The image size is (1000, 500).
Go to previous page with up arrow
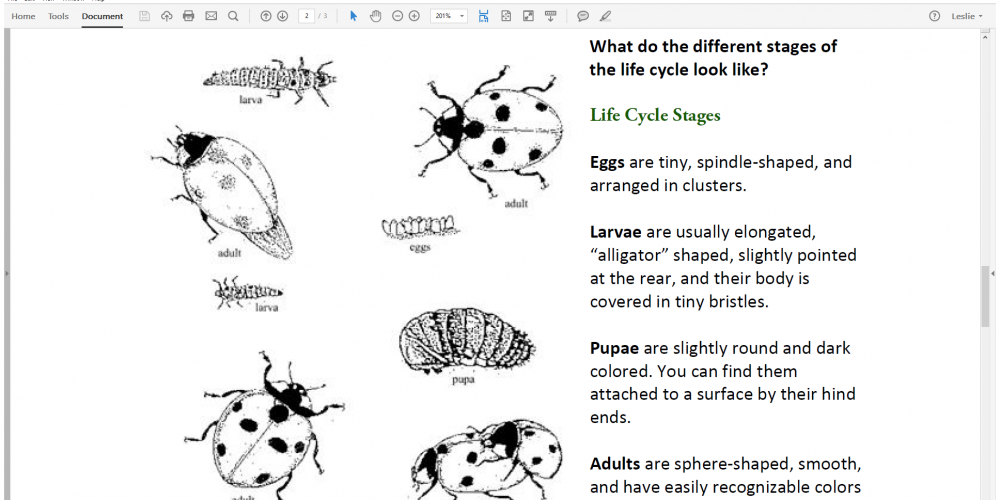point(265,16)
